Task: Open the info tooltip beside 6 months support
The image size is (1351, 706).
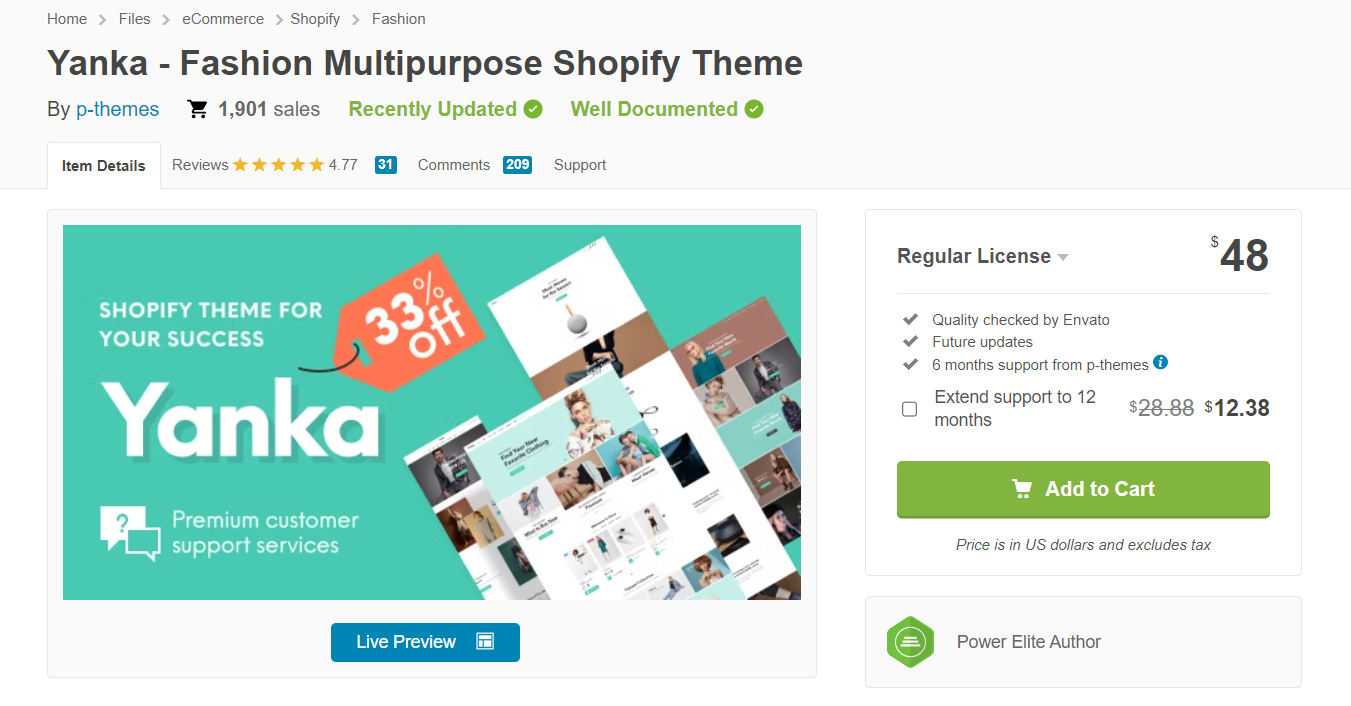Action: pos(1160,363)
